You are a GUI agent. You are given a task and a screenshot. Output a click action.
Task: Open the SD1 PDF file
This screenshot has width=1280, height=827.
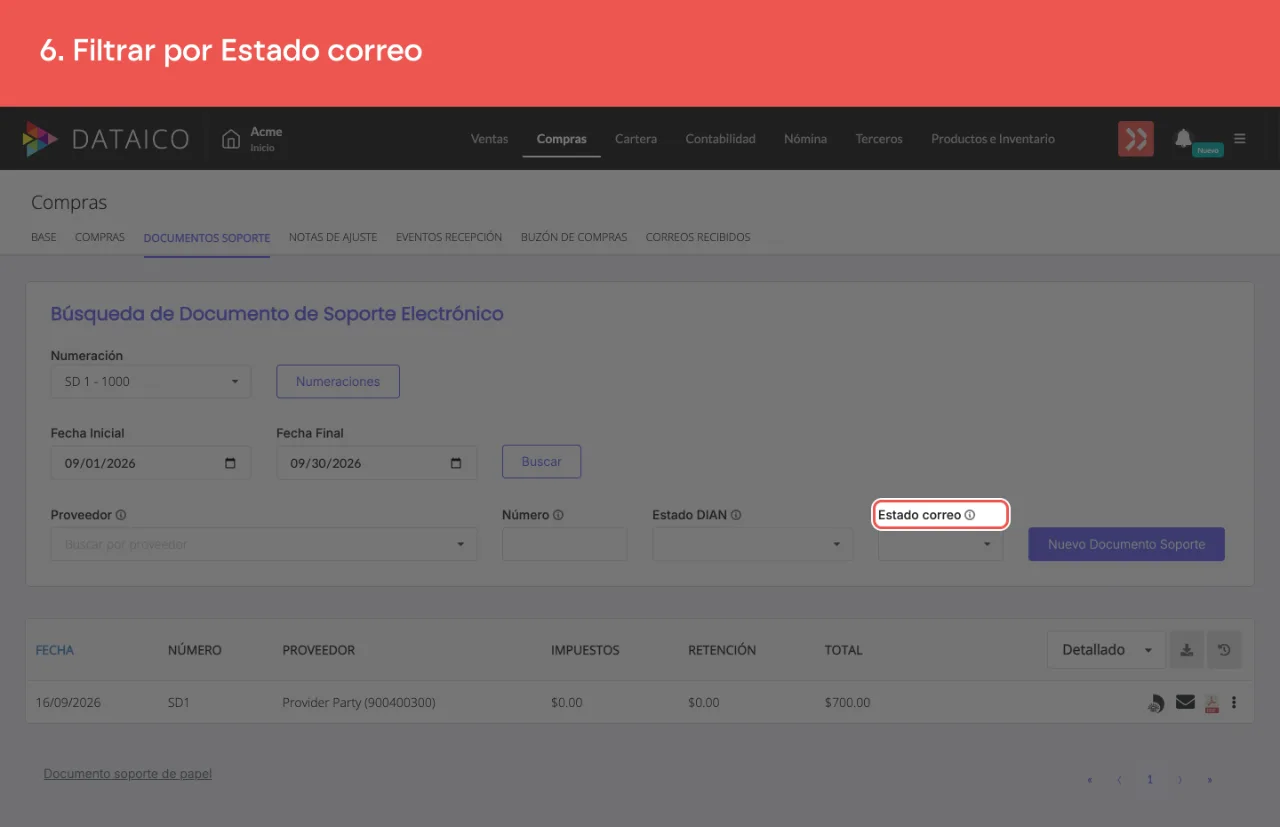(x=1211, y=703)
